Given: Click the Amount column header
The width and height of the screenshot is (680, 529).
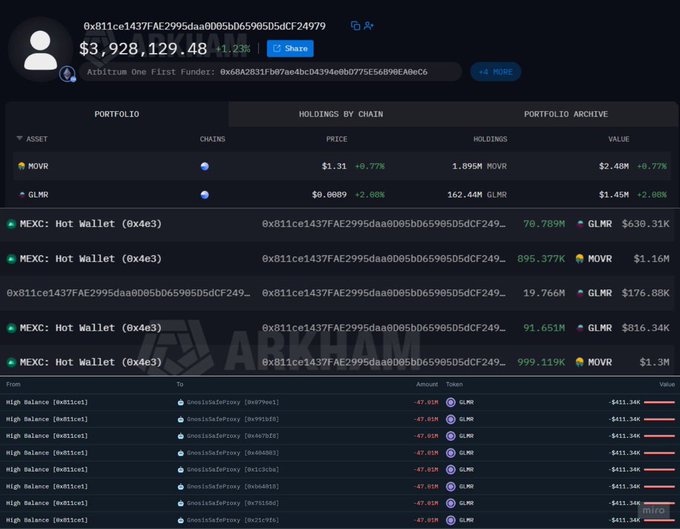Looking at the screenshot, I should tap(427, 384).
